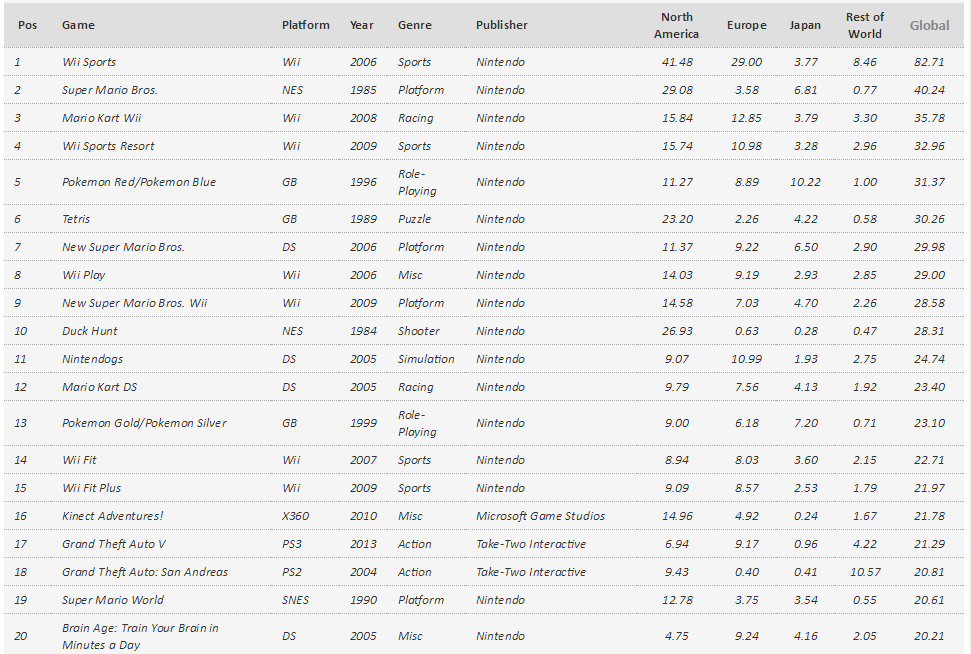
Task: Sort by the Platform column header
Action: tap(305, 25)
